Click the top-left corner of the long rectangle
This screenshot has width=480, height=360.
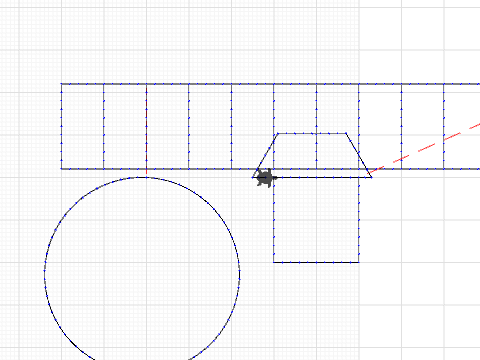[x=61, y=84]
